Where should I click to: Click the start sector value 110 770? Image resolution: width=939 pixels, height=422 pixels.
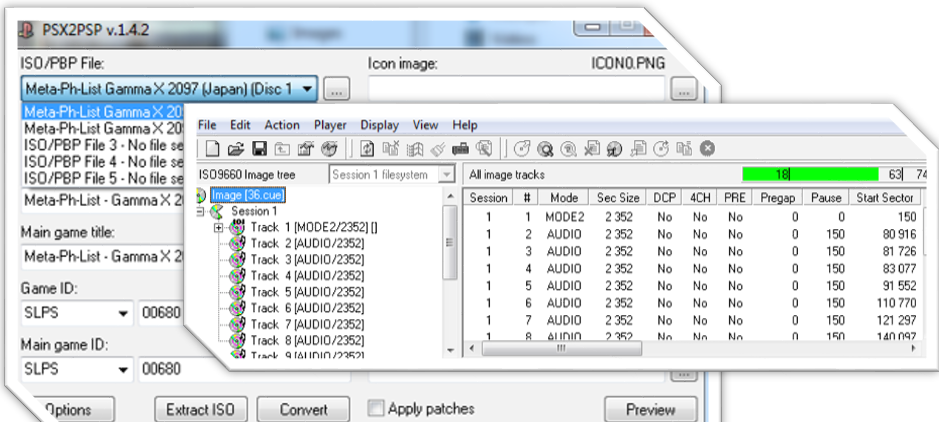(x=896, y=303)
